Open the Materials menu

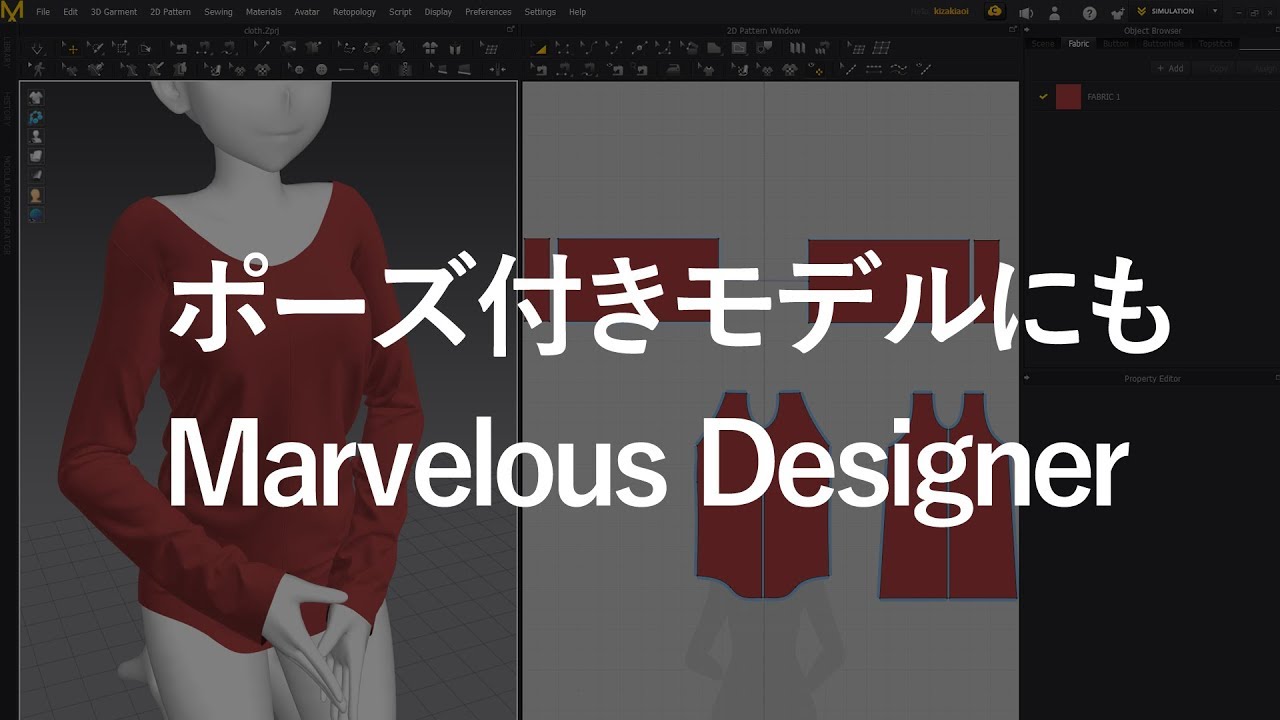pos(263,12)
